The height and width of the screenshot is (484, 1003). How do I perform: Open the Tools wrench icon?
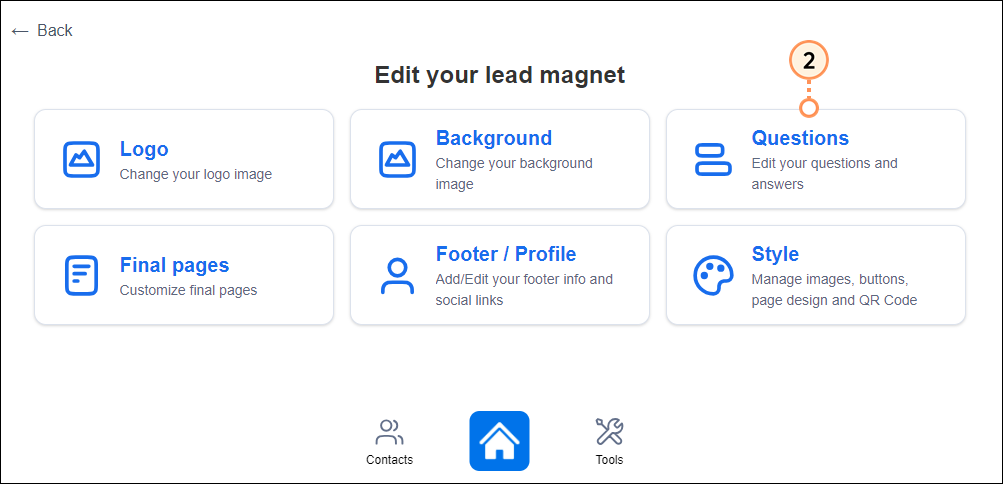click(609, 432)
